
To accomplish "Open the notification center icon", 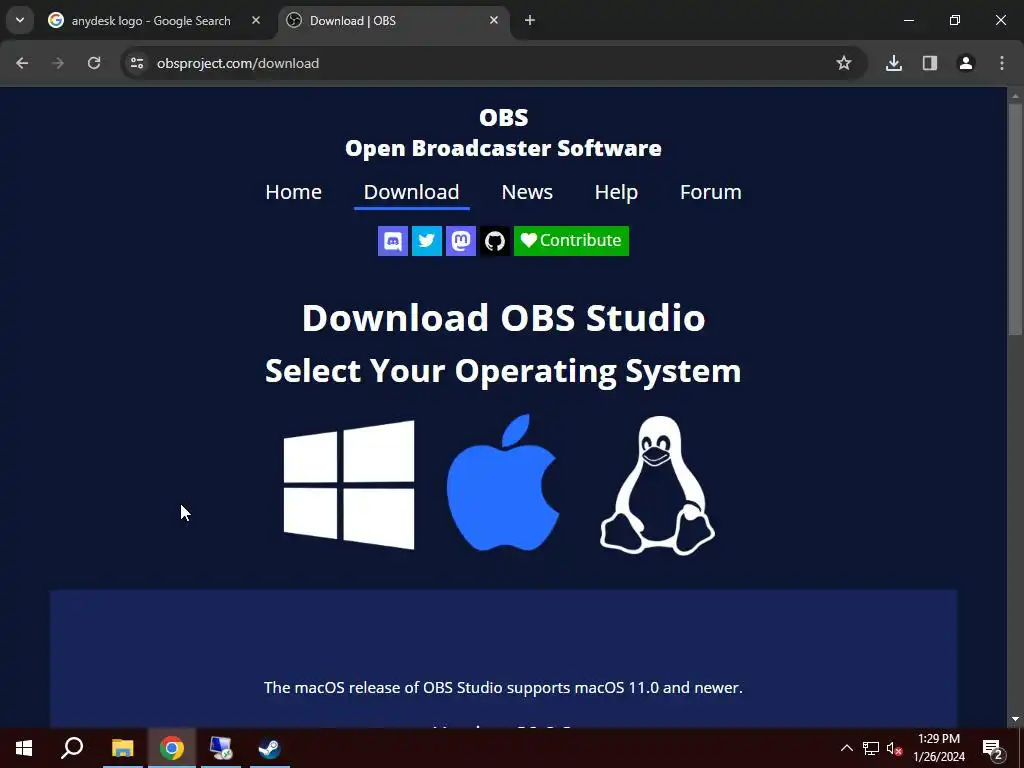I will (x=993, y=748).
